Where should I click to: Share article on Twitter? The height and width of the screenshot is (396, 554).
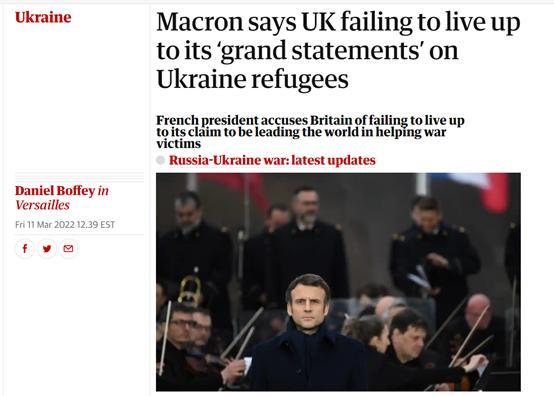[x=47, y=249]
